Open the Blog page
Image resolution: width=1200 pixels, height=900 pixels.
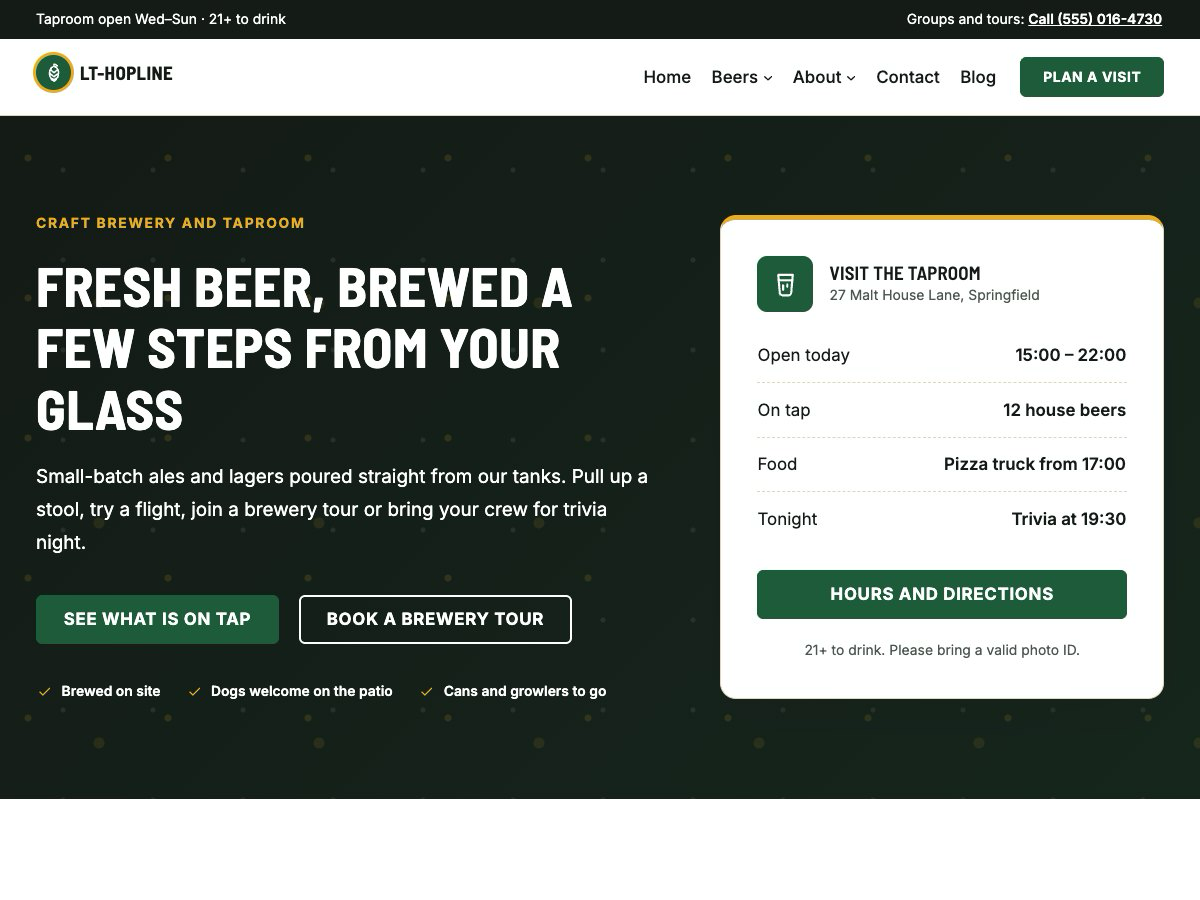978,77
